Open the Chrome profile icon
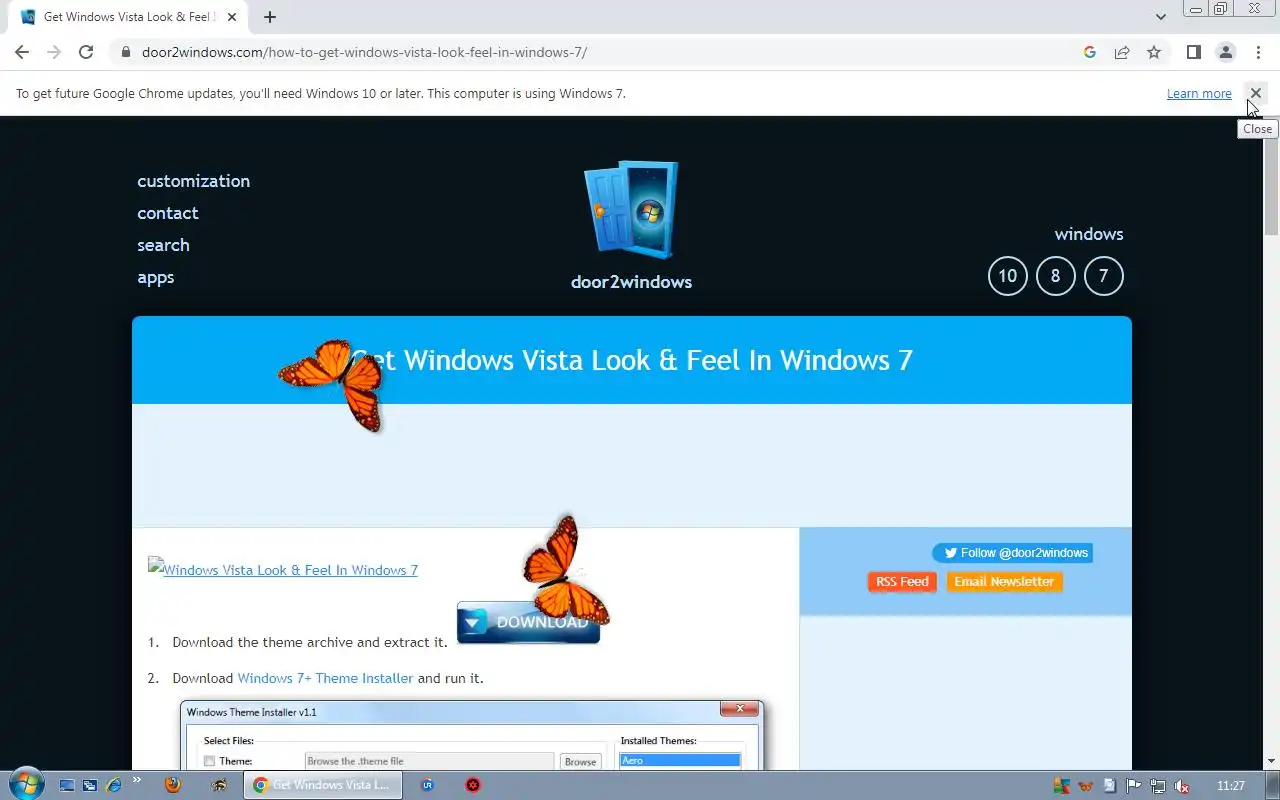The height and width of the screenshot is (800, 1280). [x=1225, y=52]
